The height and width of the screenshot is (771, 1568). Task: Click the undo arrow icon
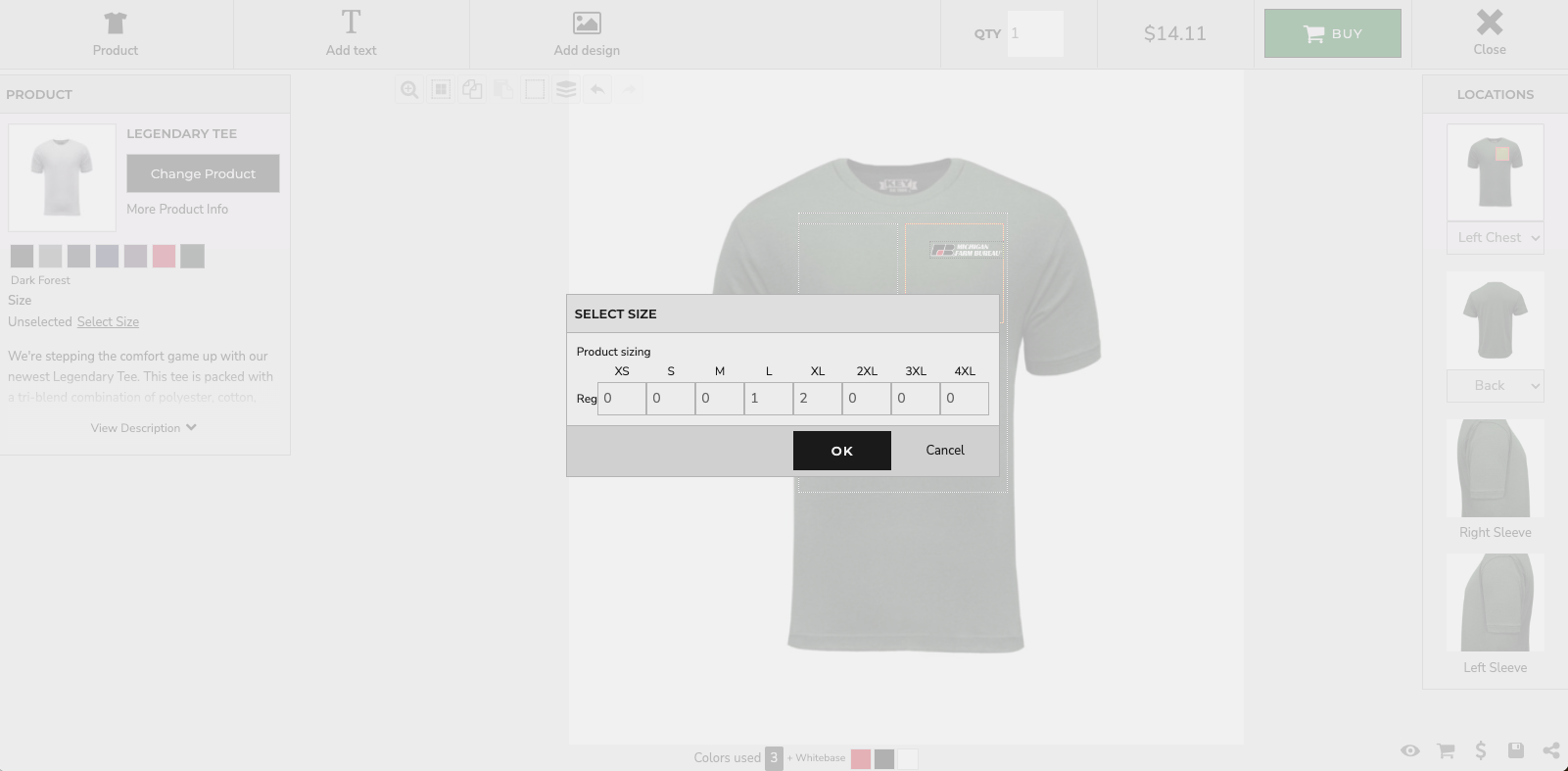[597, 90]
